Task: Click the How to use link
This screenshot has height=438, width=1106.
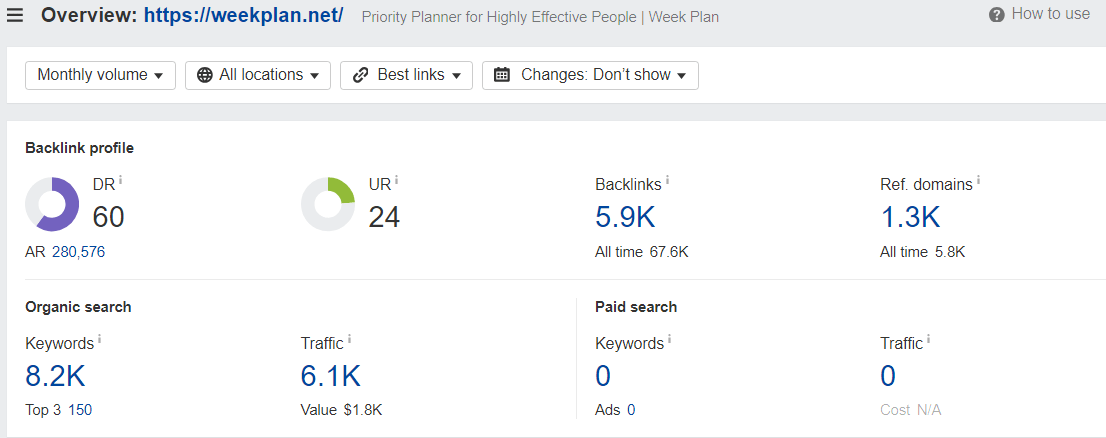Action: 1050,14
